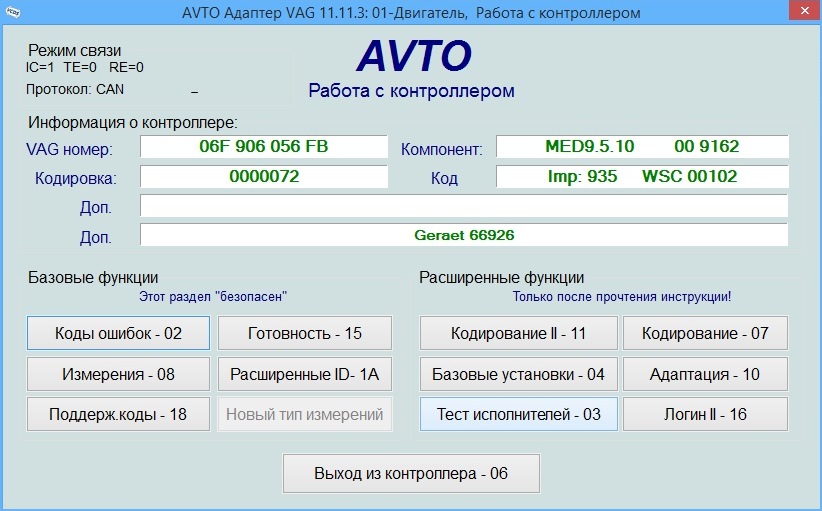Click the application icon in title bar
The image size is (822, 511).
click(x=13, y=12)
